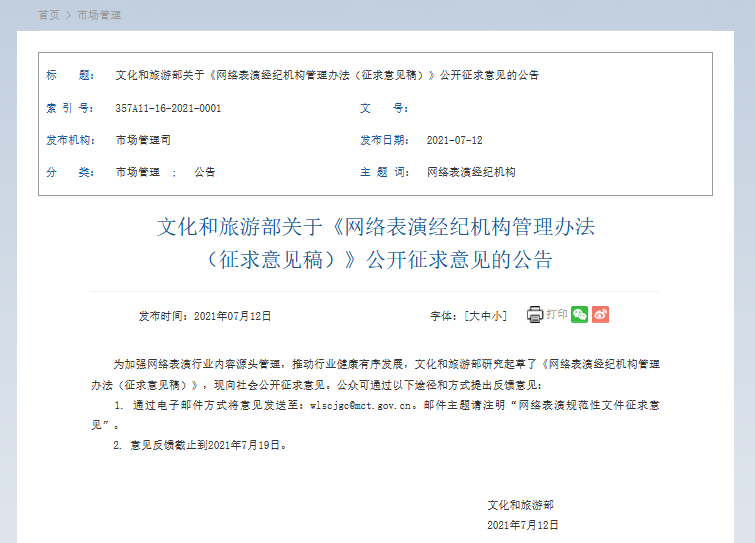This screenshot has height=543, width=755.
Task: Click the 发布机构 label
Action: point(70,141)
